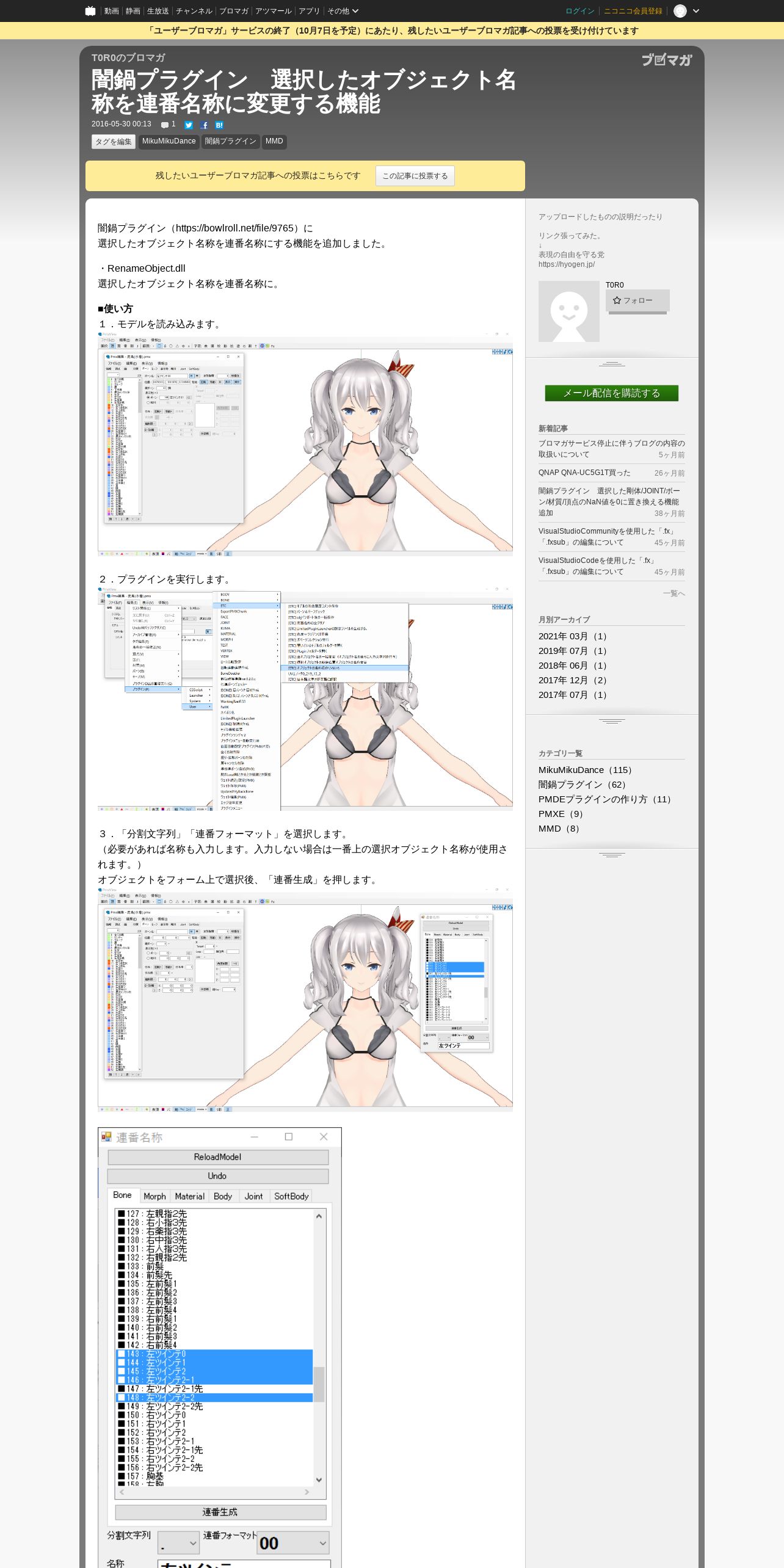
Task: Click the bone list's scroll-down arrow
Action: pos(319,1480)
